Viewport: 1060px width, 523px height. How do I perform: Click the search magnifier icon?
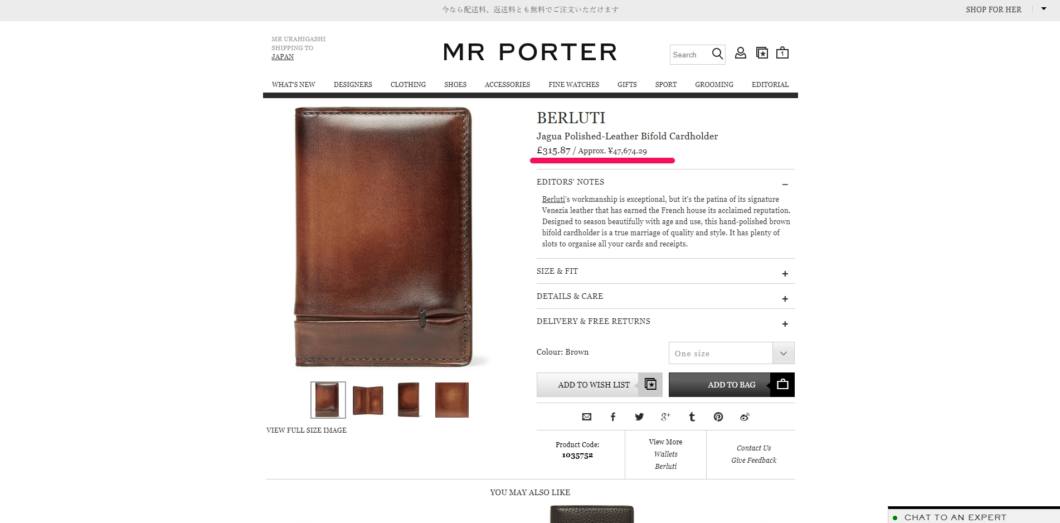[717, 54]
